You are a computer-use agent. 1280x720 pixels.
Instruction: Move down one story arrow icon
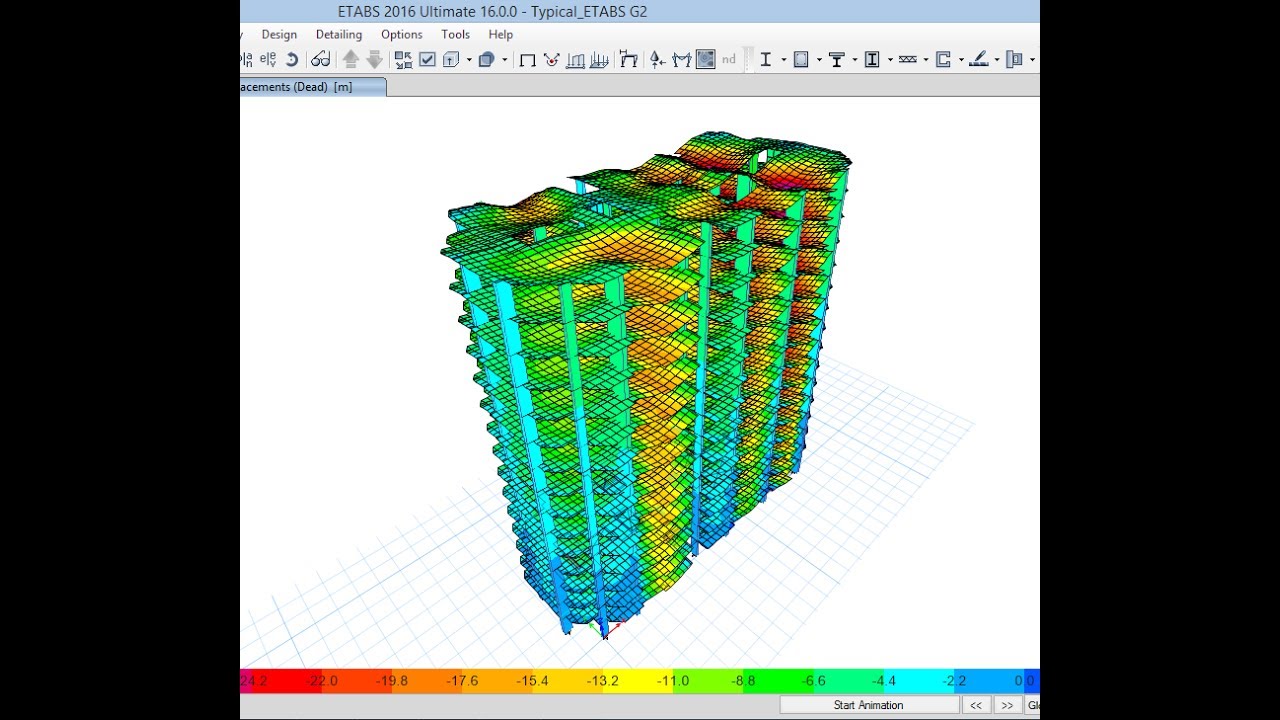374,60
